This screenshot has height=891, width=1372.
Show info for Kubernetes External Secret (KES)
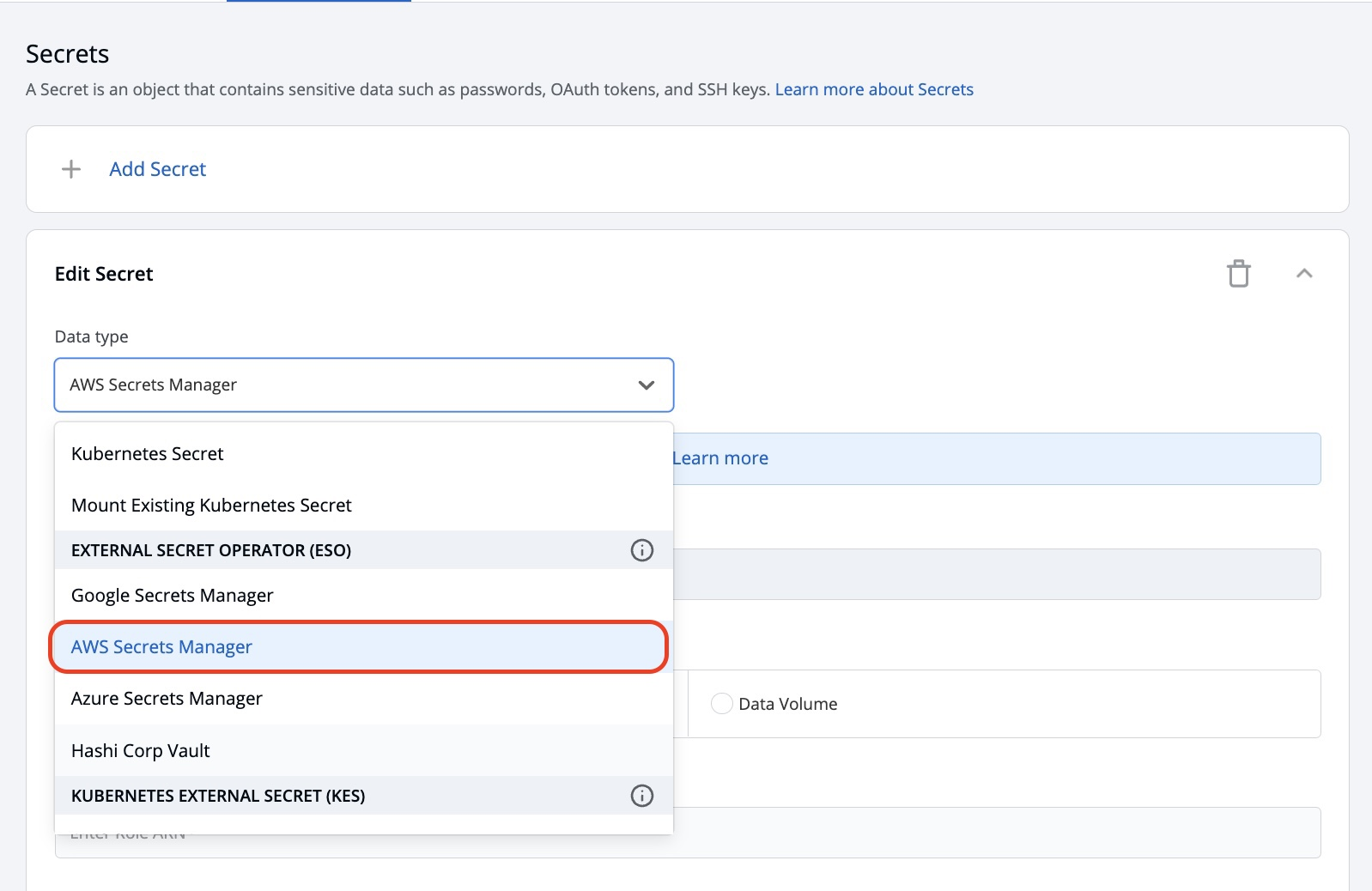coord(642,796)
